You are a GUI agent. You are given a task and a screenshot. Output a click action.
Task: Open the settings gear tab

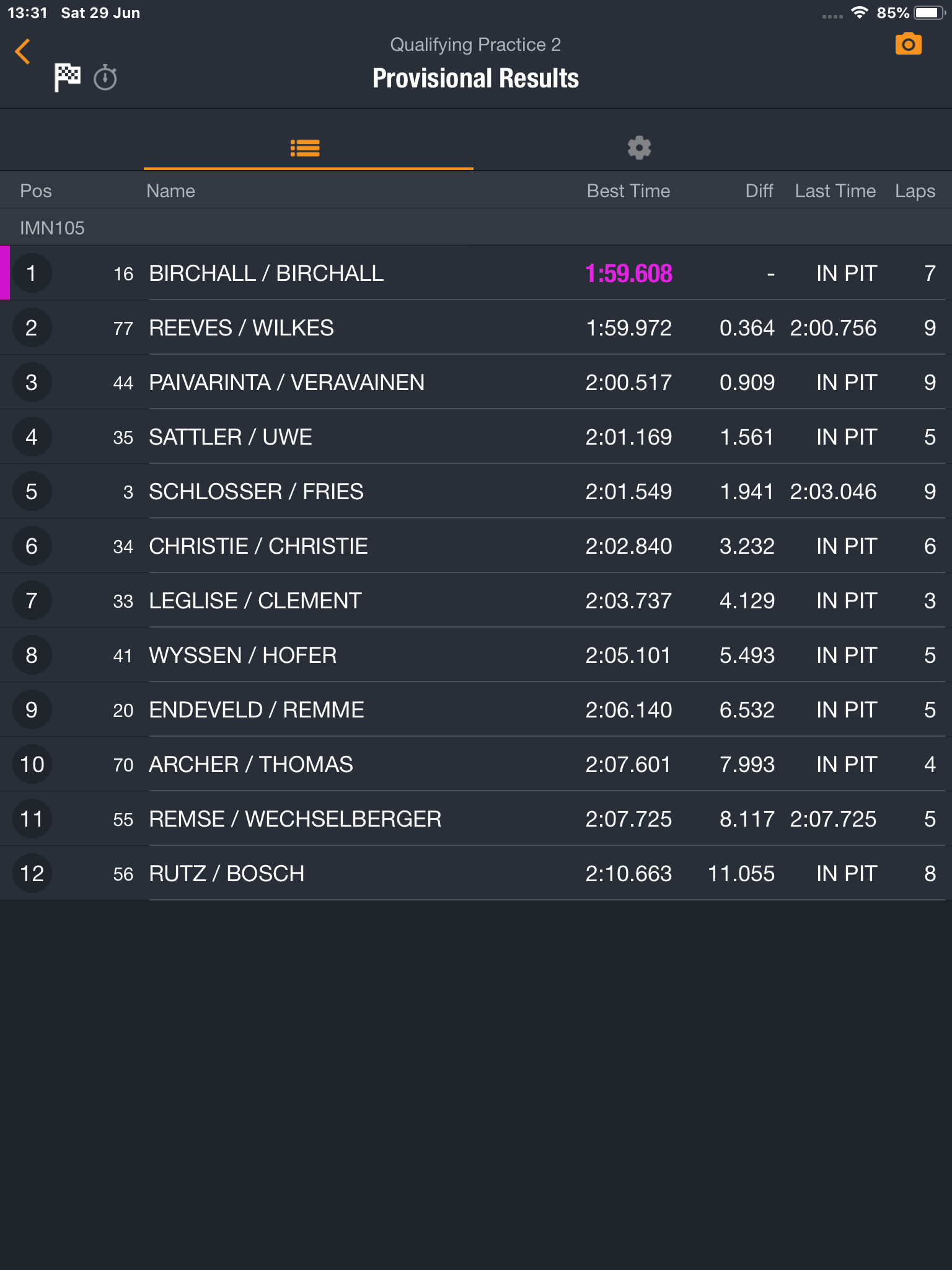639,148
